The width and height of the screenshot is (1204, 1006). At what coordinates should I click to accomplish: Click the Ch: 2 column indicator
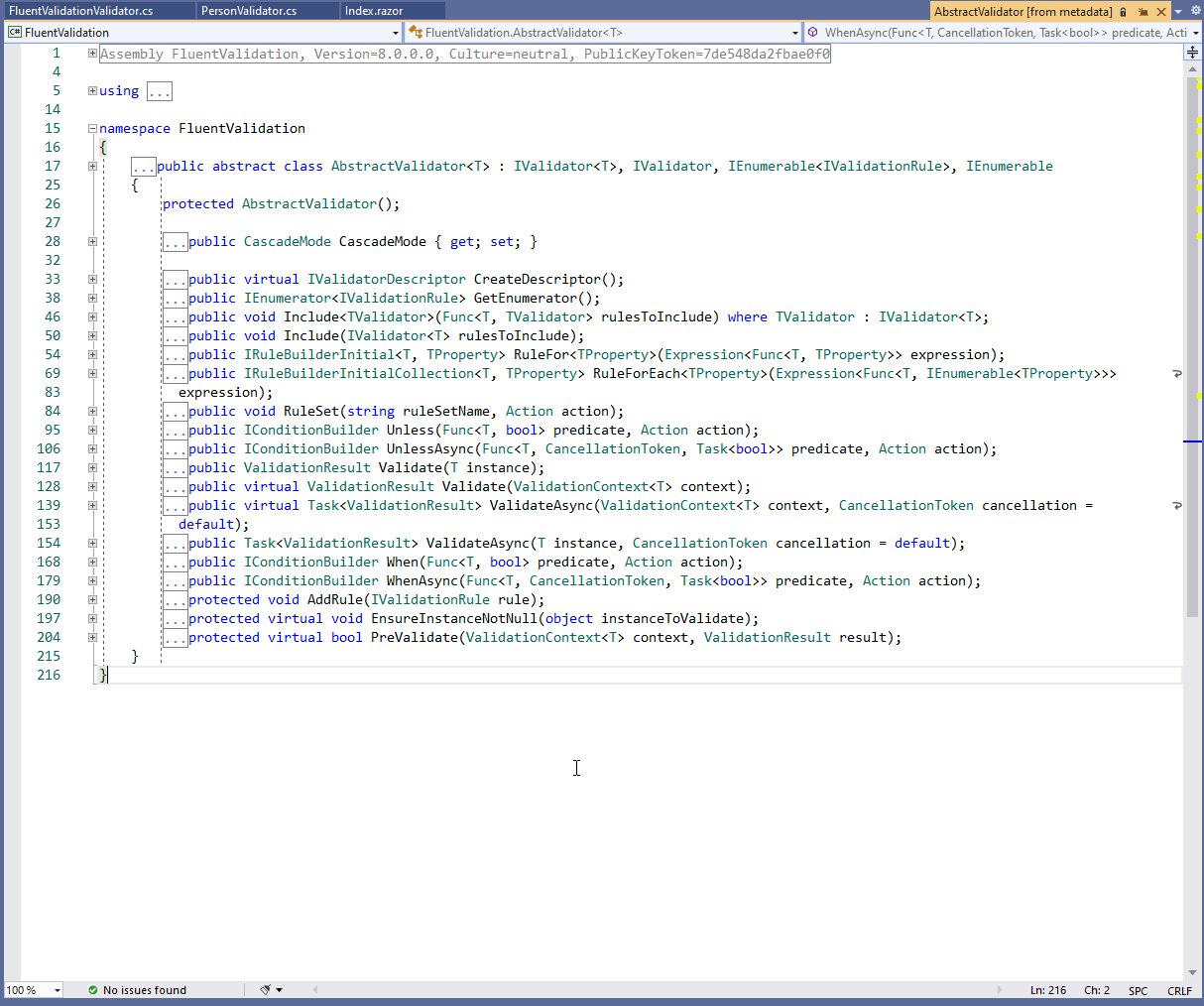coord(1097,990)
